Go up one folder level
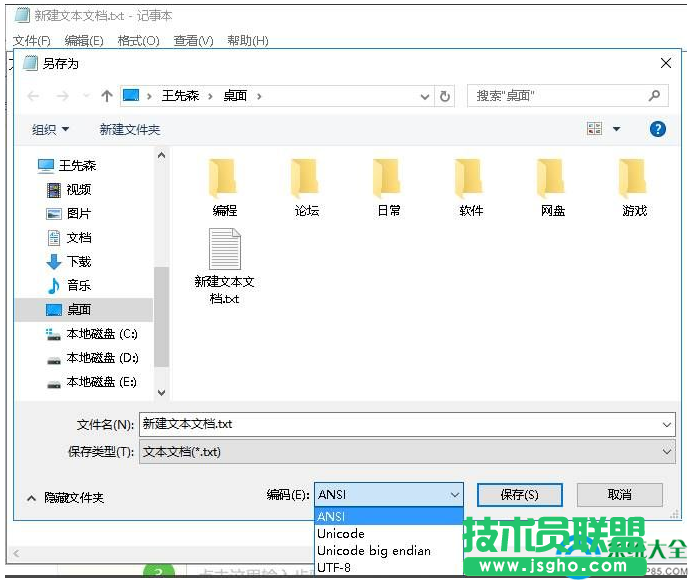 click(x=106, y=96)
